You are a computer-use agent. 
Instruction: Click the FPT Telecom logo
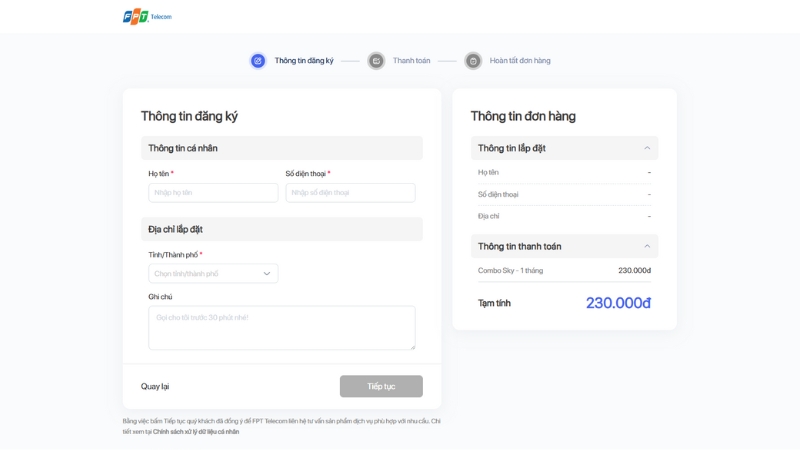(147, 17)
